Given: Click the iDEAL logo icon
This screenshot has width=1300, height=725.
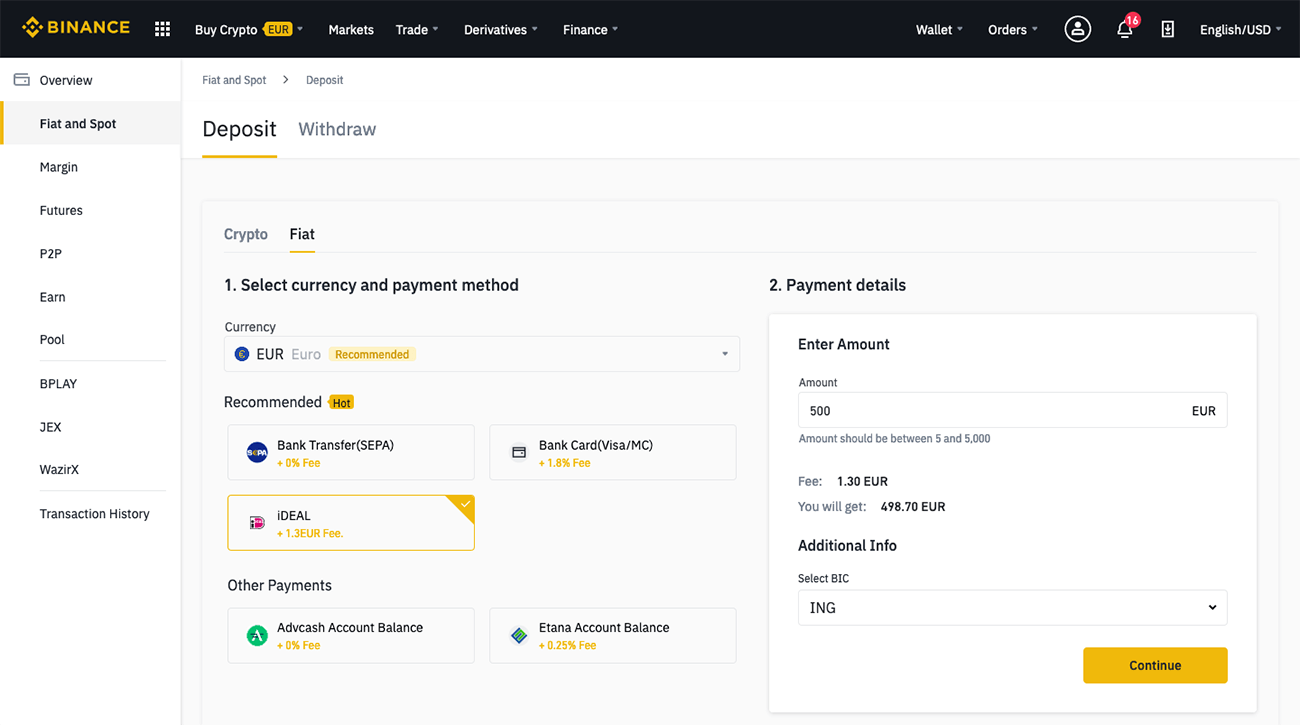Looking at the screenshot, I should click(x=257, y=523).
